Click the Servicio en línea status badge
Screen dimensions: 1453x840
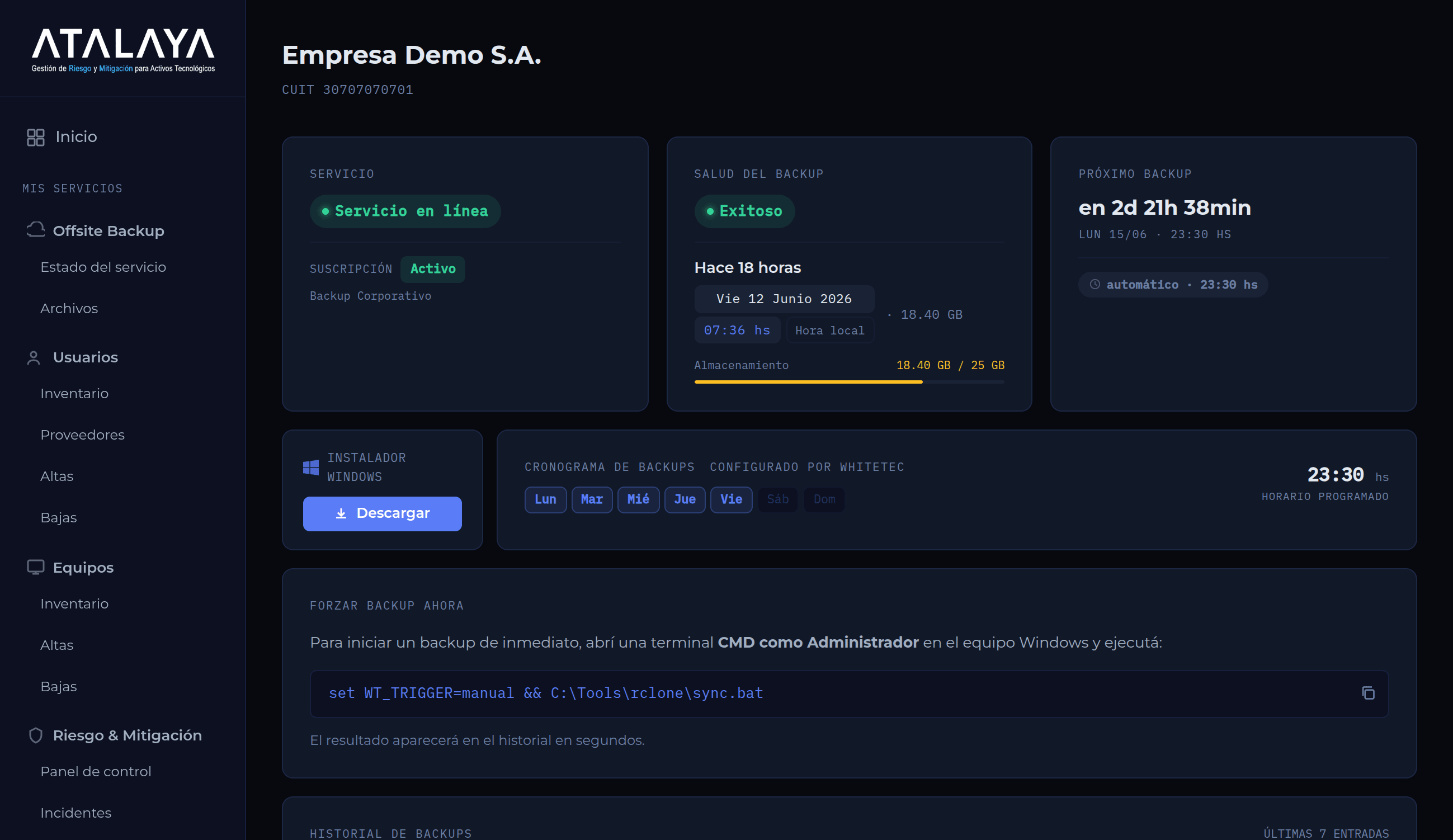(x=405, y=211)
